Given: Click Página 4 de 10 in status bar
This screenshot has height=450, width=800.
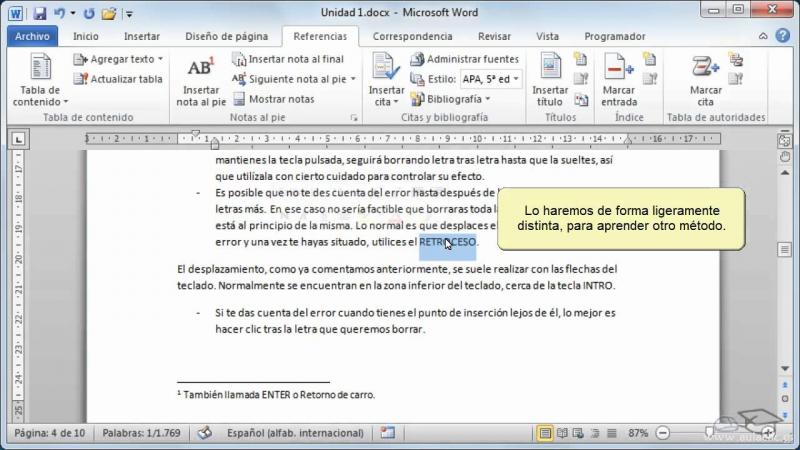Looking at the screenshot, I should click(49, 433).
